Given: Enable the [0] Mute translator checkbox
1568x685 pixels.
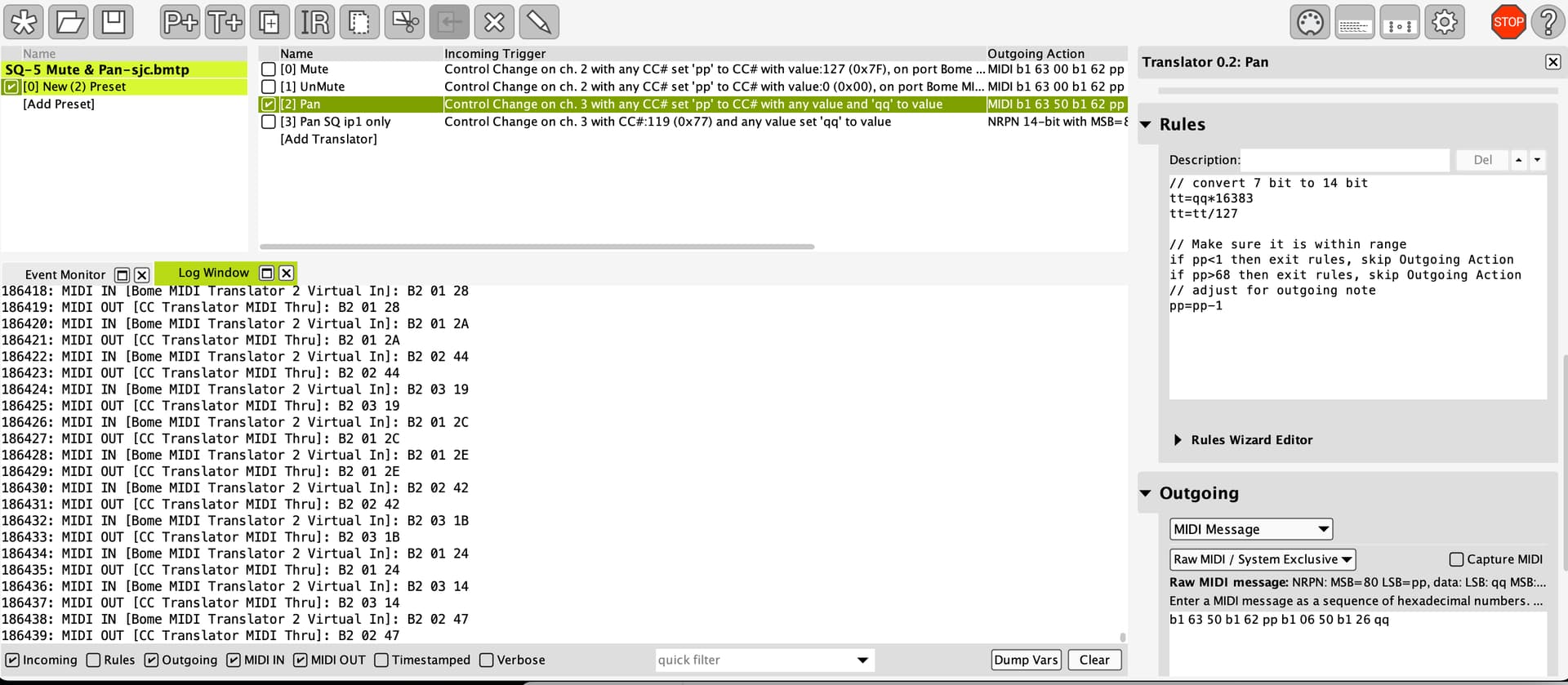Looking at the screenshot, I should [269, 69].
